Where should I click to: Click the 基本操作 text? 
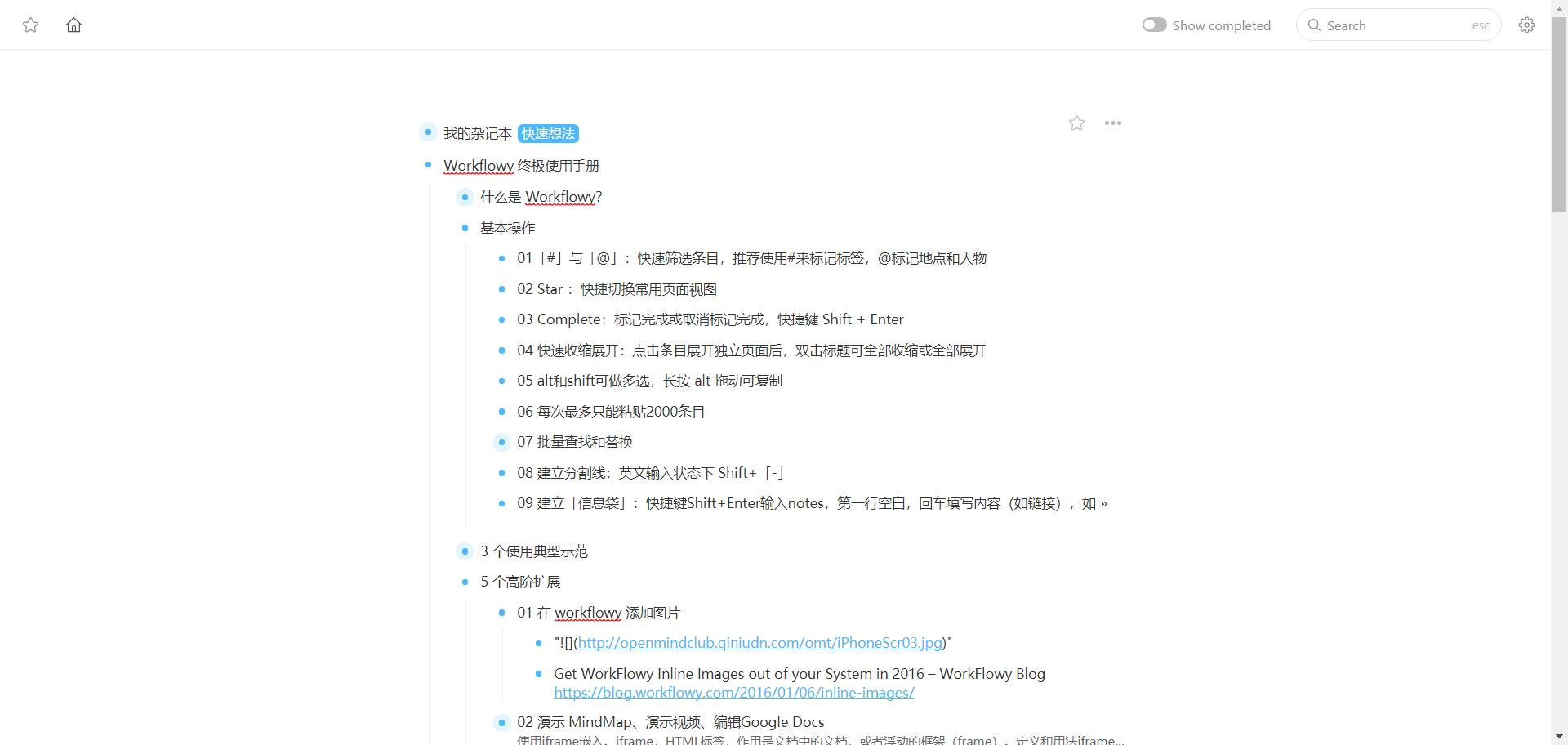pyautogui.click(x=508, y=228)
